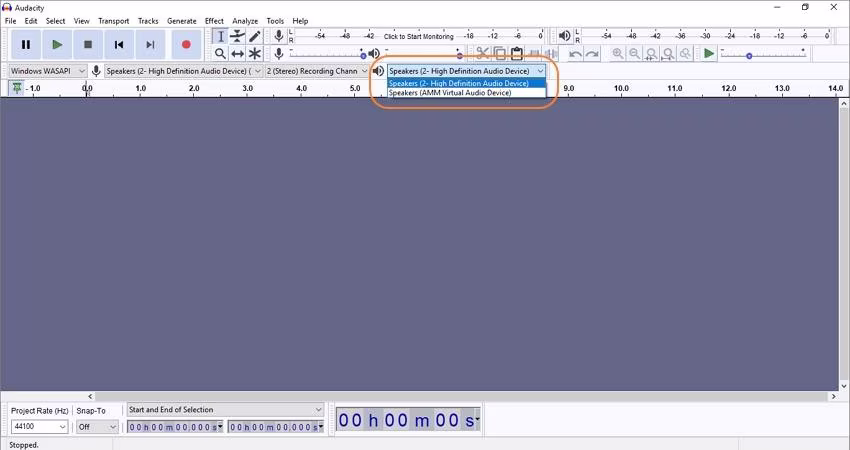This screenshot has width=850, height=450.
Task: Open the Snap-To Off dropdown
Action: tap(97, 427)
